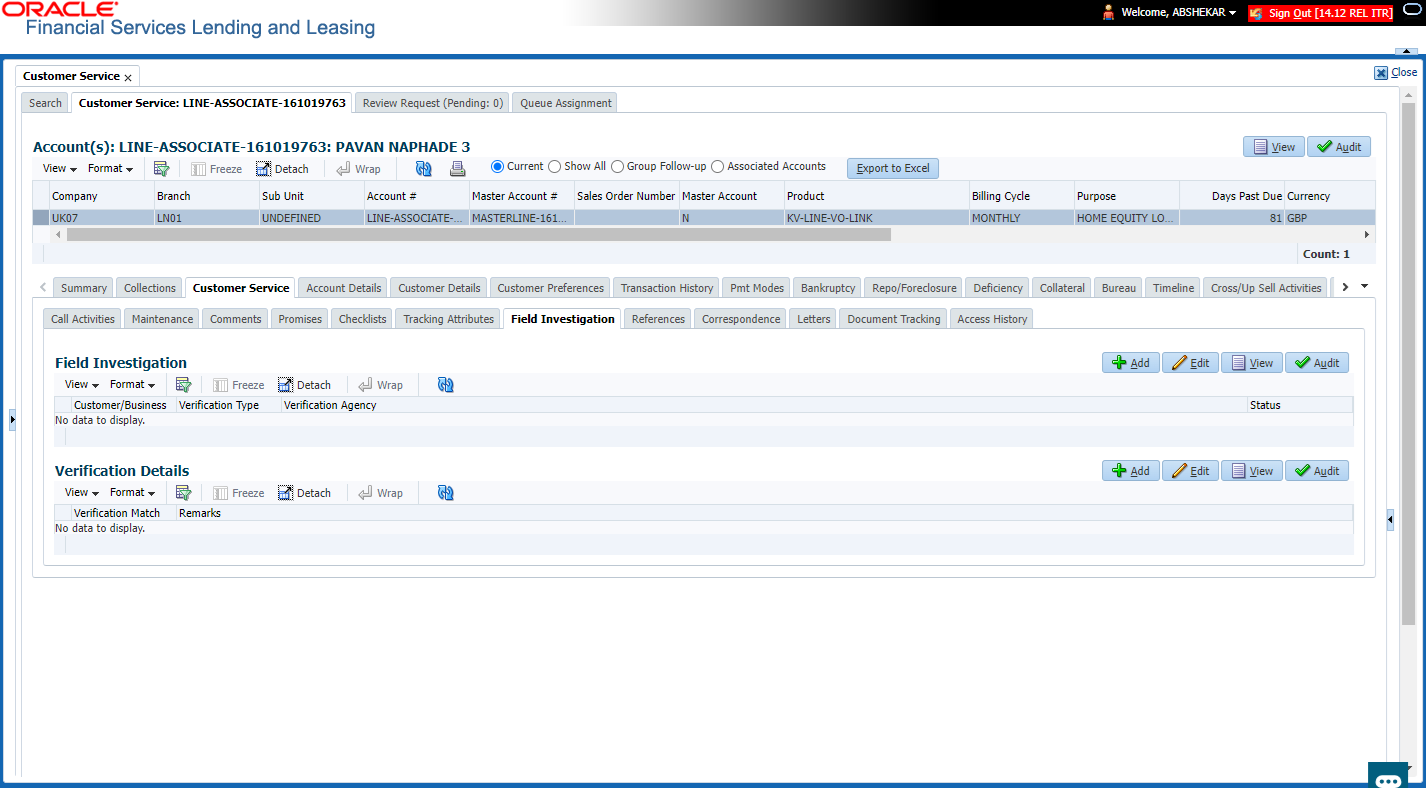Open the Queue Assignment tab
Image resolution: width=1426 pixels, height=788 pixels.
pyautogui.click(x=566, y=103)
